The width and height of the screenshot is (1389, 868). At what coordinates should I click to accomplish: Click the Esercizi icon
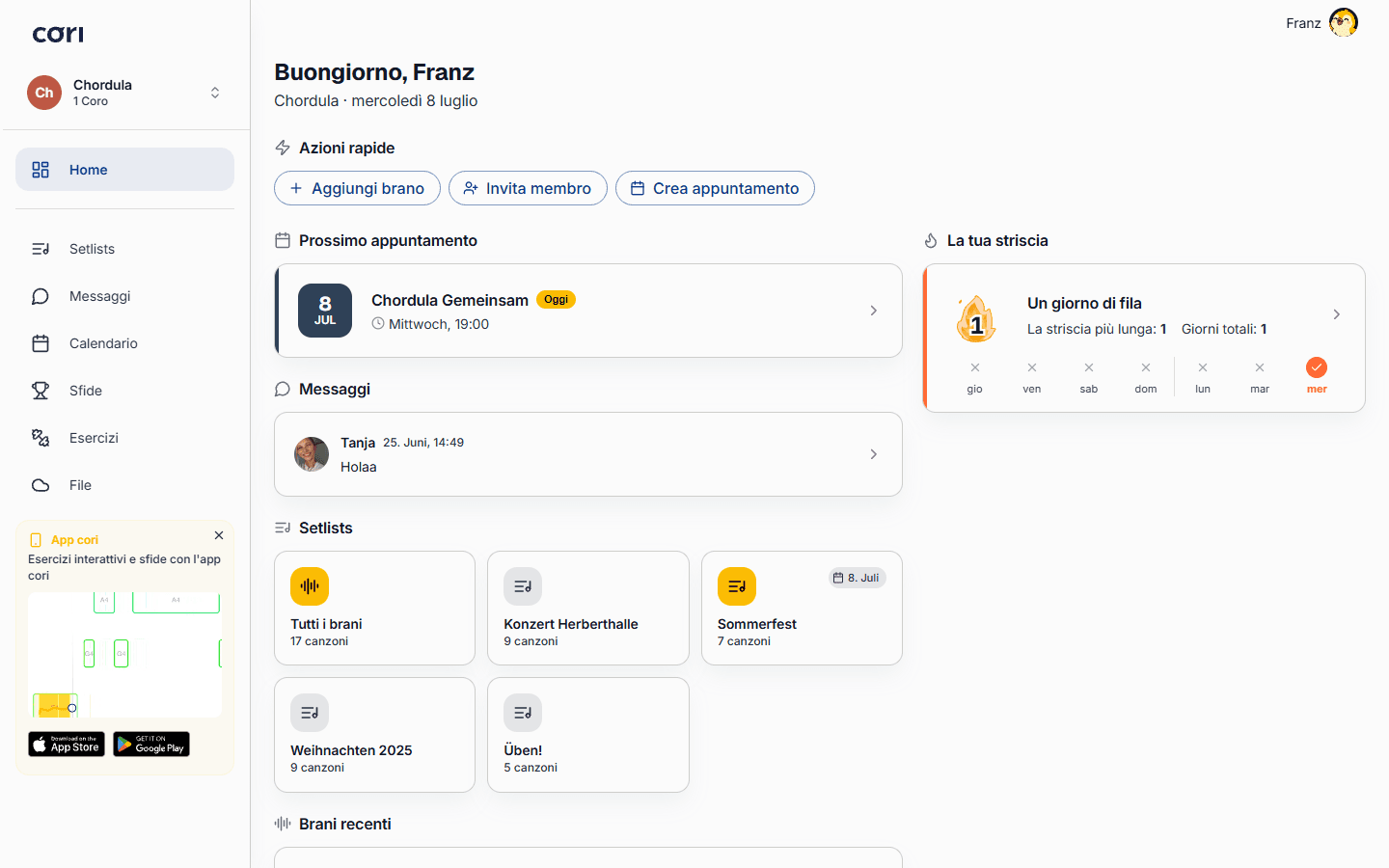point(41,438)
